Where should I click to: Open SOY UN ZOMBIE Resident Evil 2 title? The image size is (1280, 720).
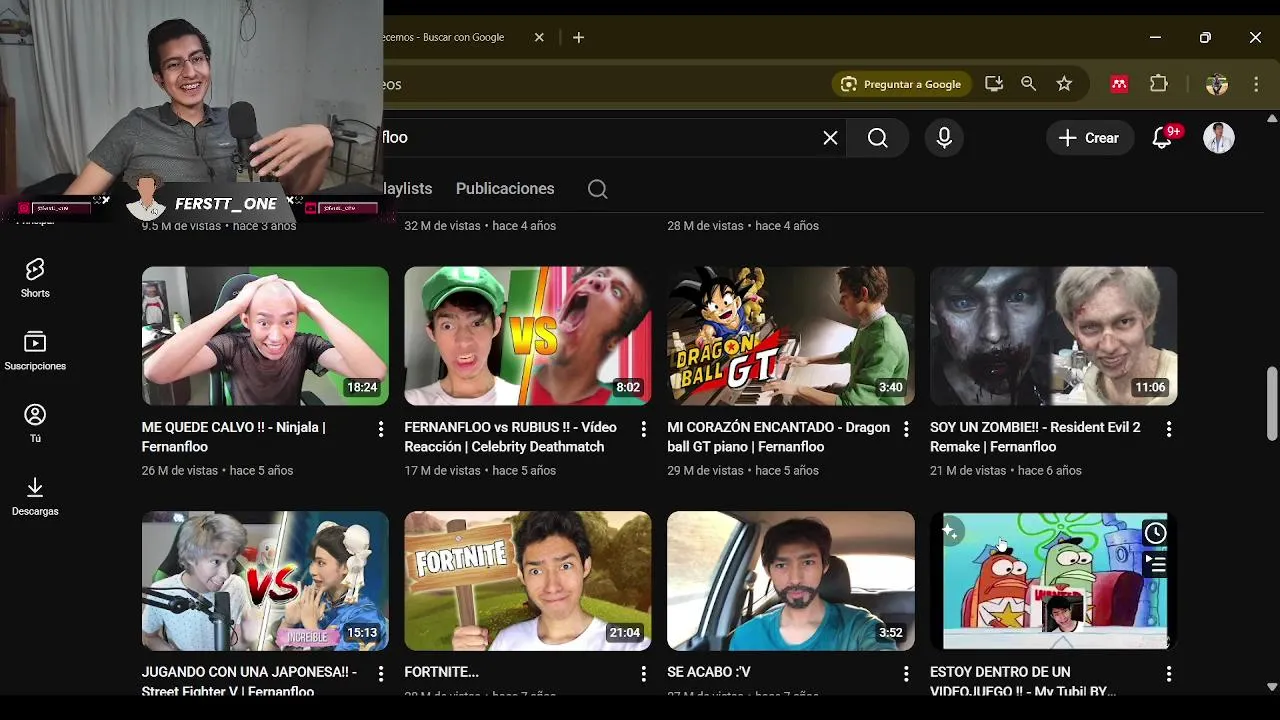point(1035,437)
